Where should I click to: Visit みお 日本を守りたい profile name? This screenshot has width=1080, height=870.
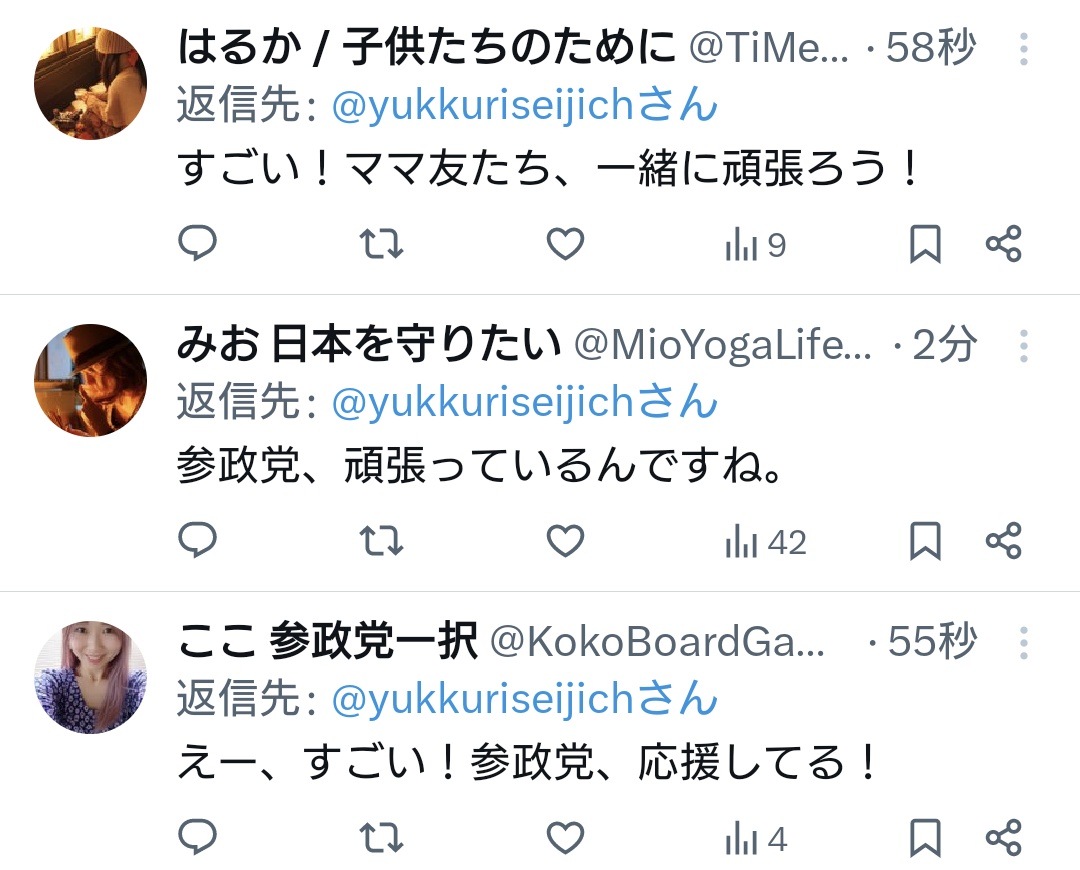[369, 344]
